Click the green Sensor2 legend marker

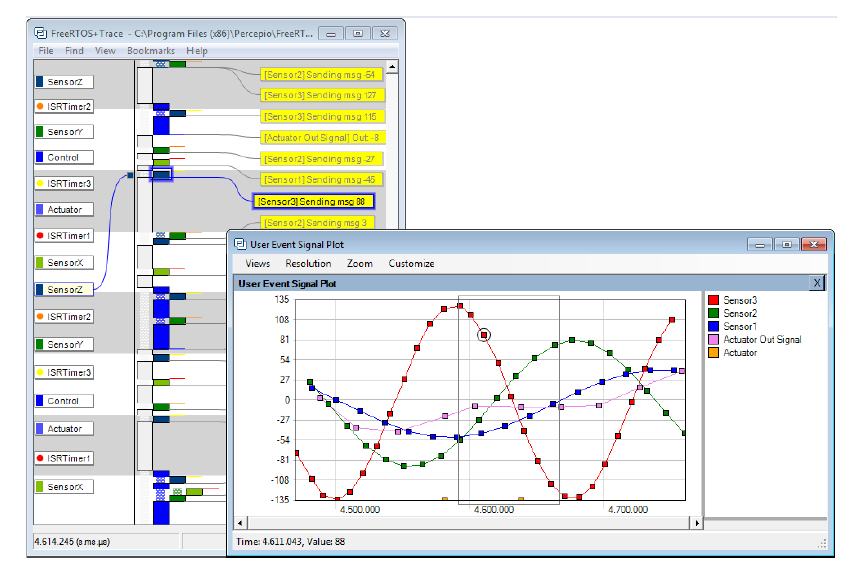(x=713, y=313)
